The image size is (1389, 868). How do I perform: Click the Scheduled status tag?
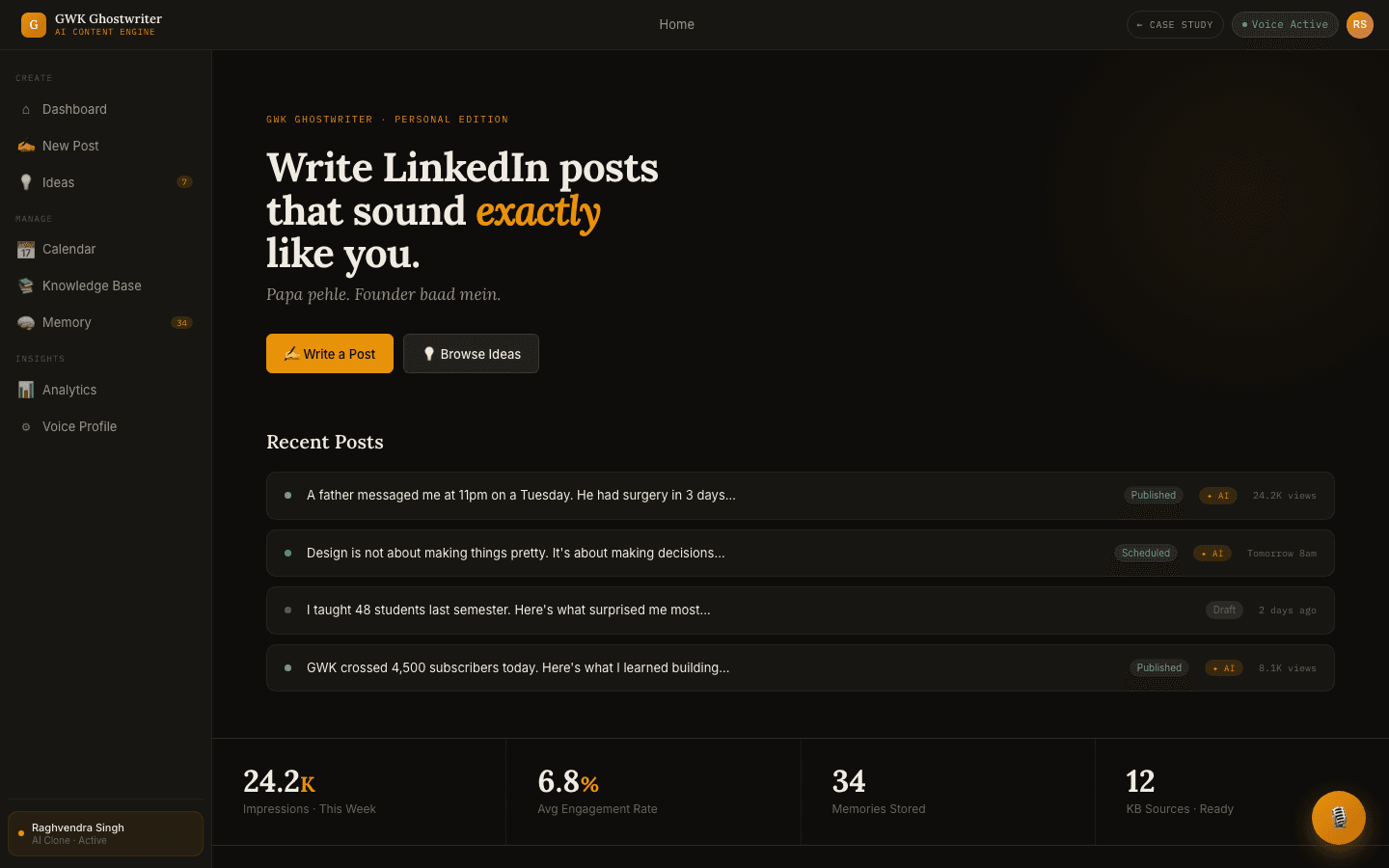(1146, 554)
